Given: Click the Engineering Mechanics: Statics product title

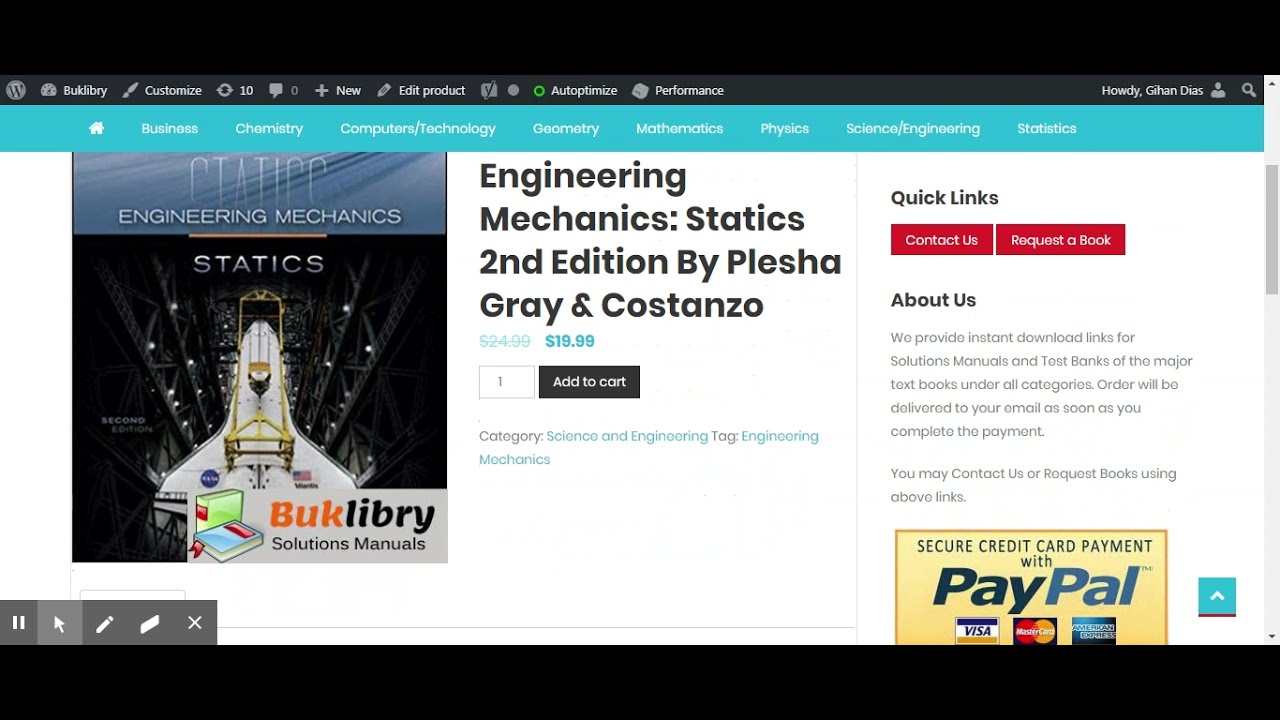Looking at the screenshot, I should [660, 240].
